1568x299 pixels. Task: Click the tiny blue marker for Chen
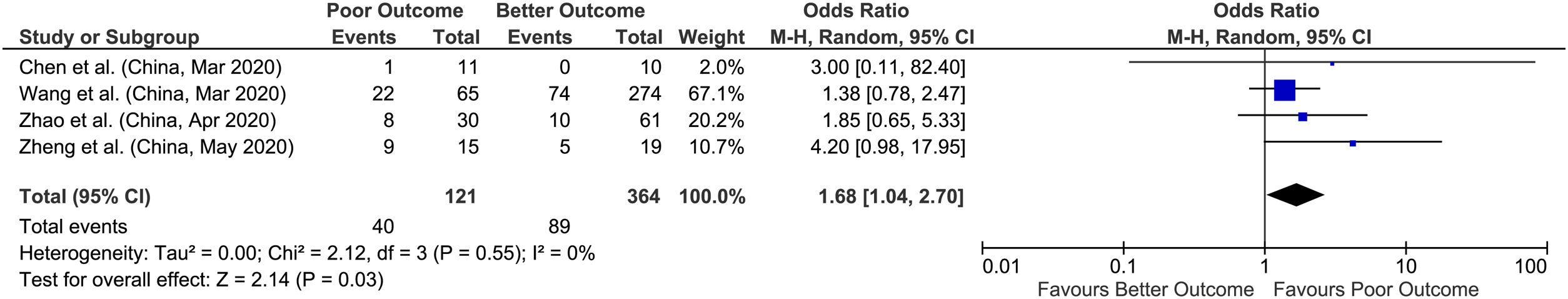point(1332,64)
